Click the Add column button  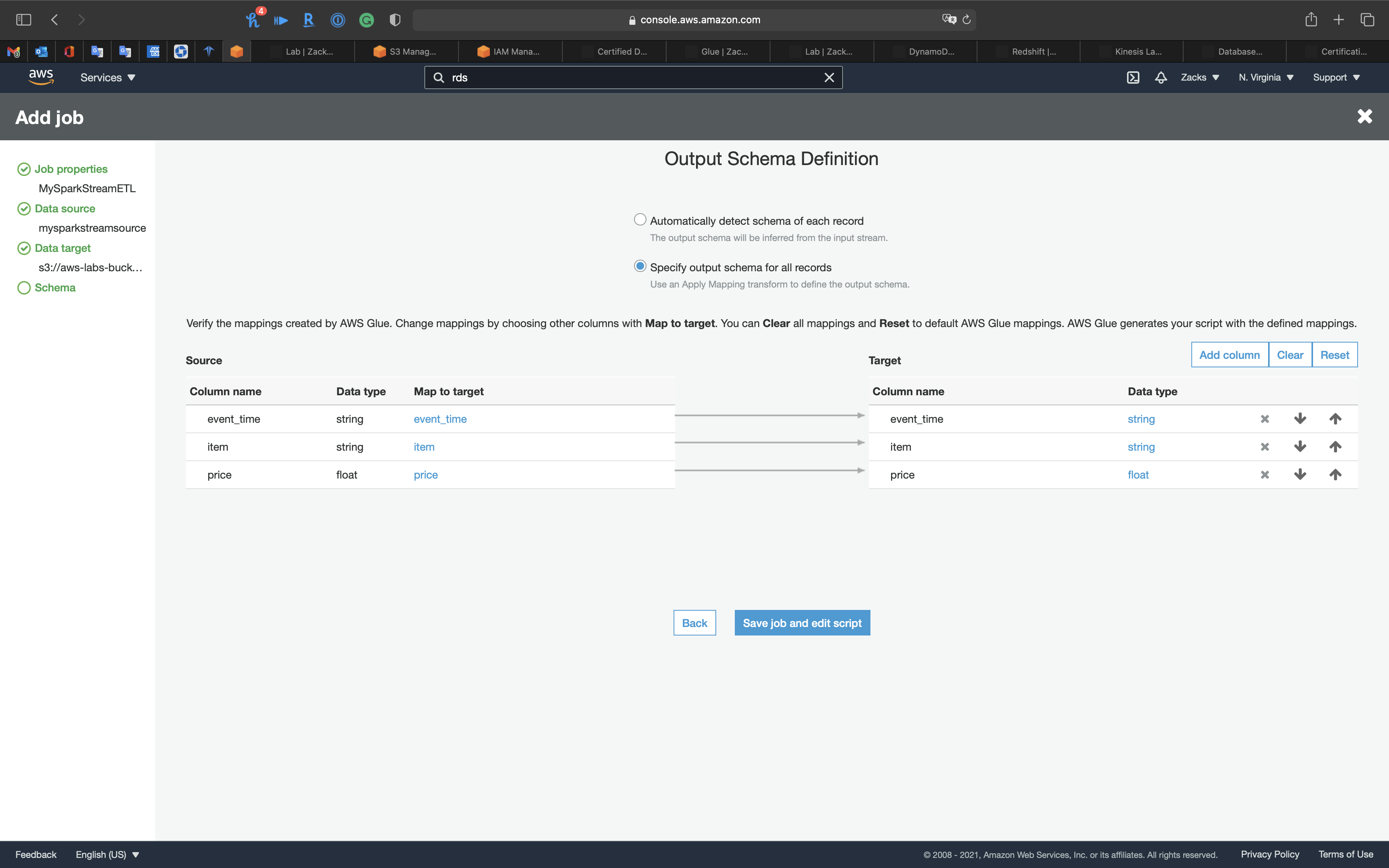click(1229, 355)
